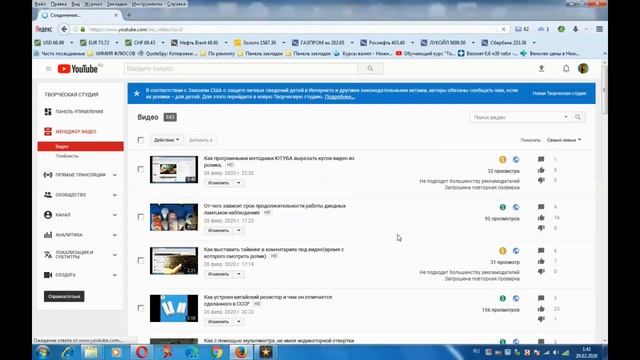Viewport: 640px width, 360px height.
Task: Click green monetization icon of the диодных ламп video
Action: coord(502,207)
